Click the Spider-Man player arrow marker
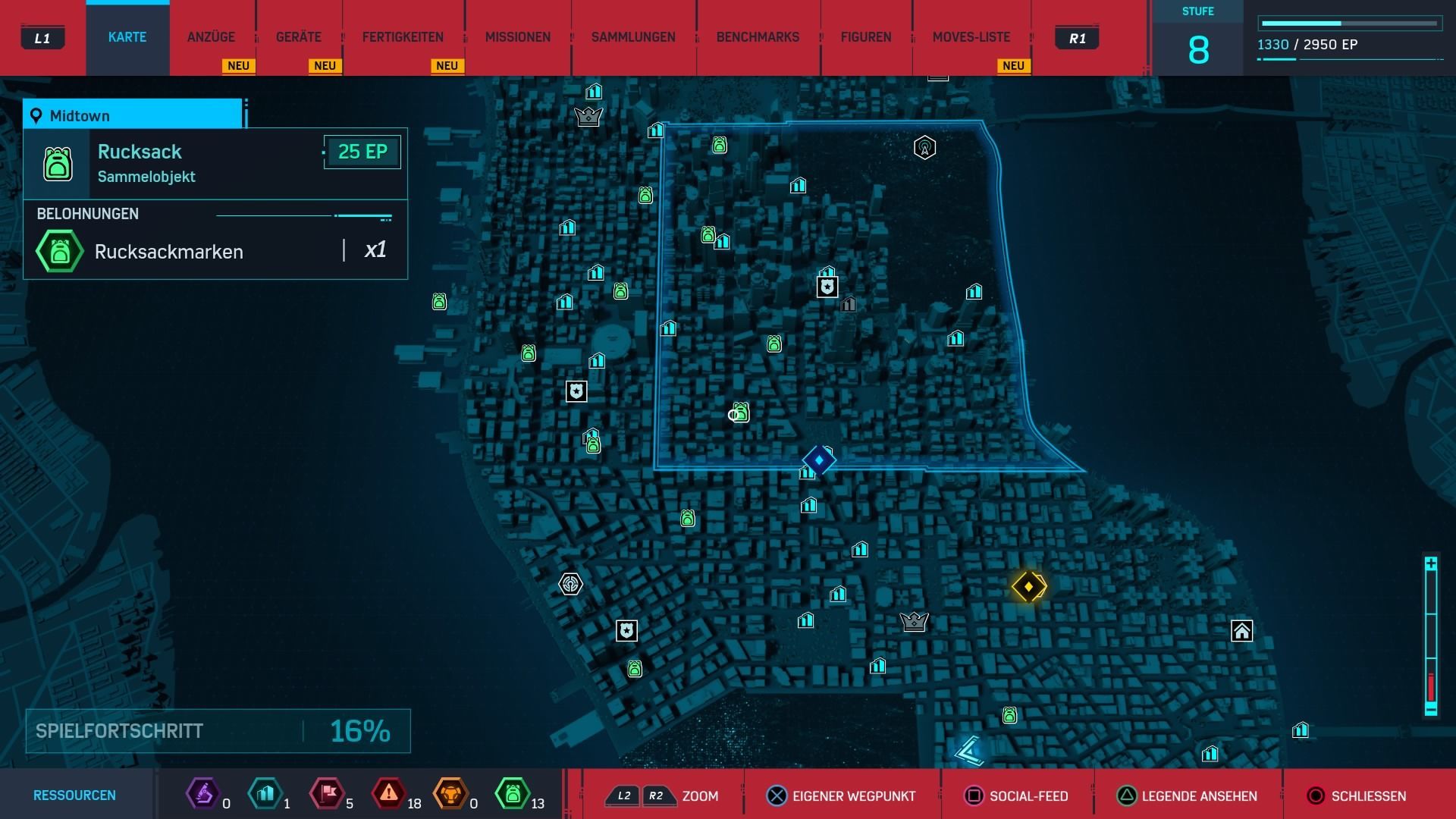Viewport: 1456px width, 819px height. coord(970,751)
